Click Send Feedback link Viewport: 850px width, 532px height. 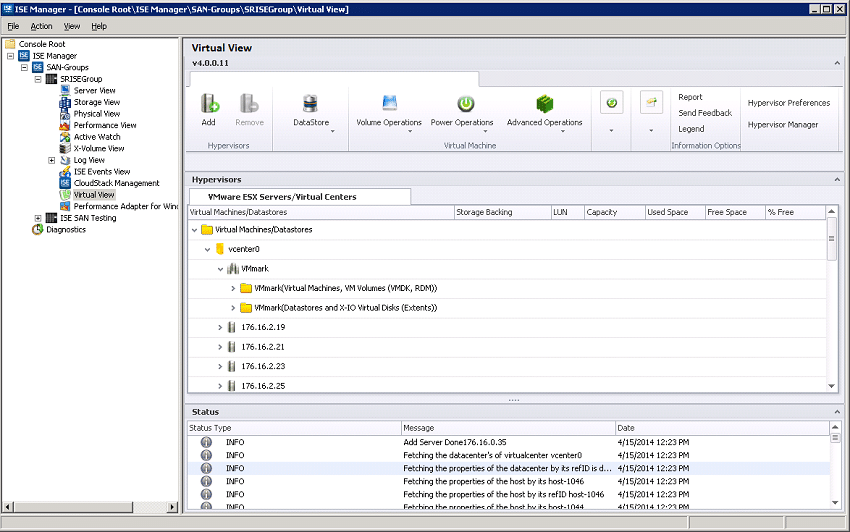coord(705,113)
